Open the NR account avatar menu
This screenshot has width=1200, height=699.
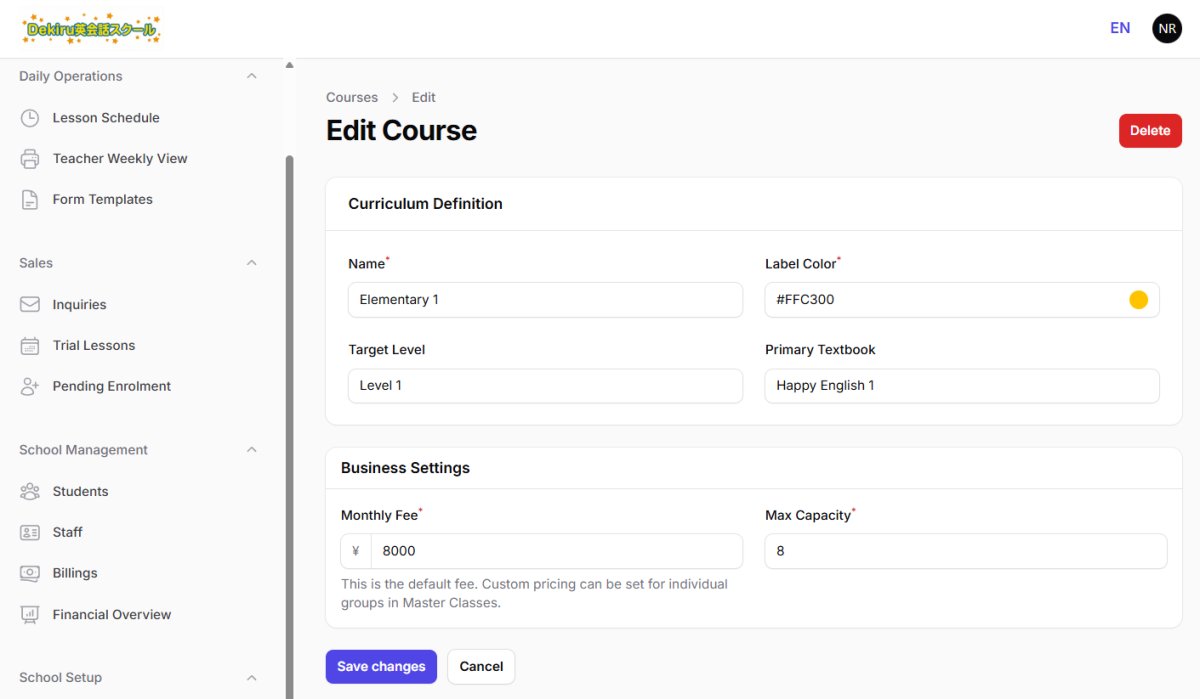(x=1167, y=28)
